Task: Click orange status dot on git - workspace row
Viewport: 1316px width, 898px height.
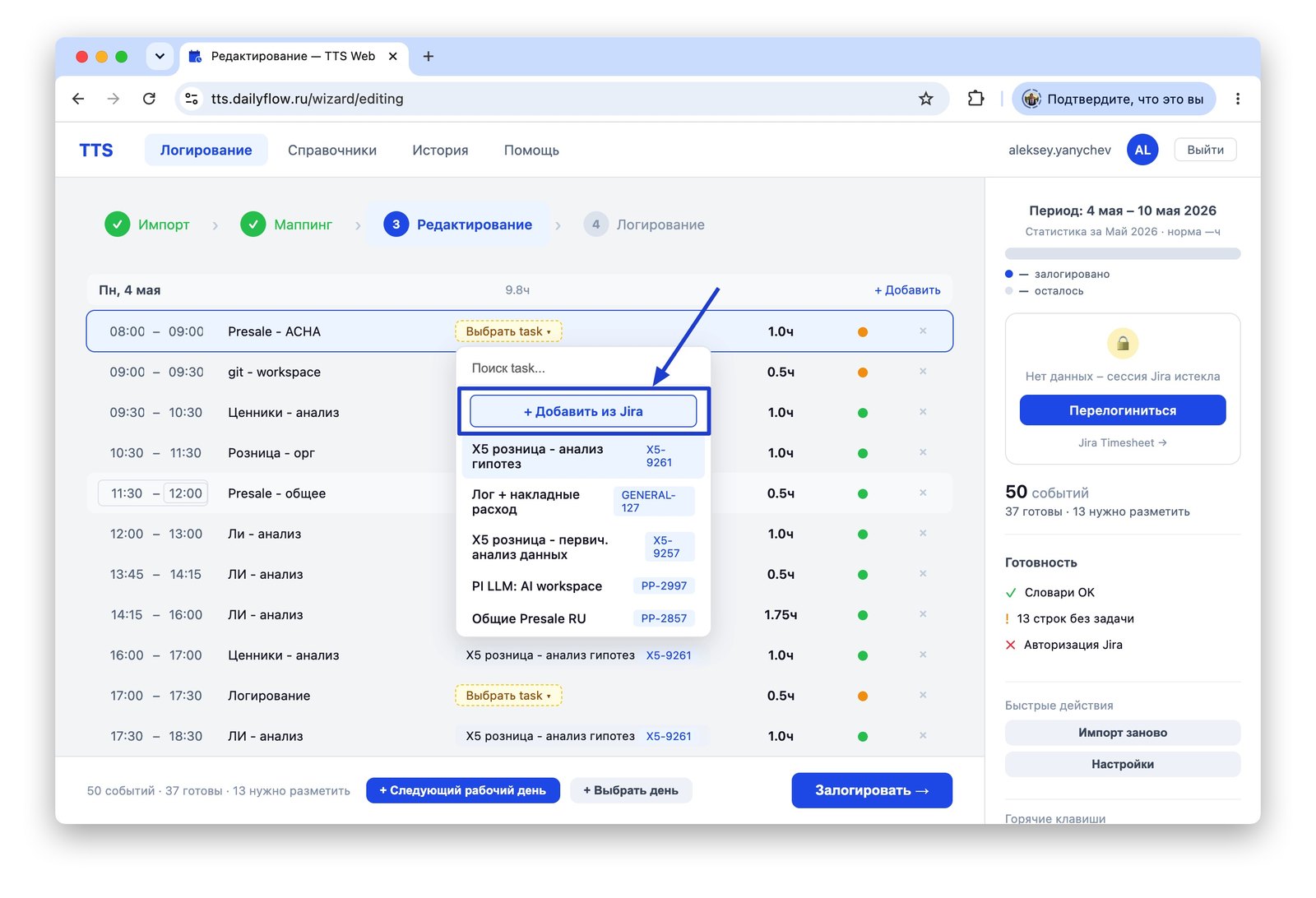Action: tap(862, 373)
